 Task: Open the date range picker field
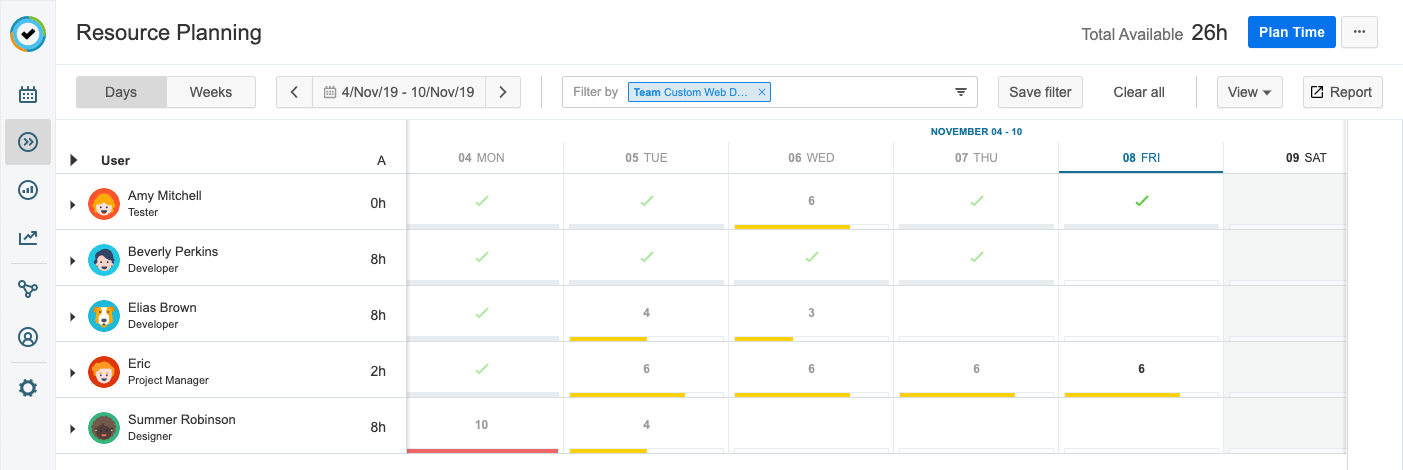399,92
